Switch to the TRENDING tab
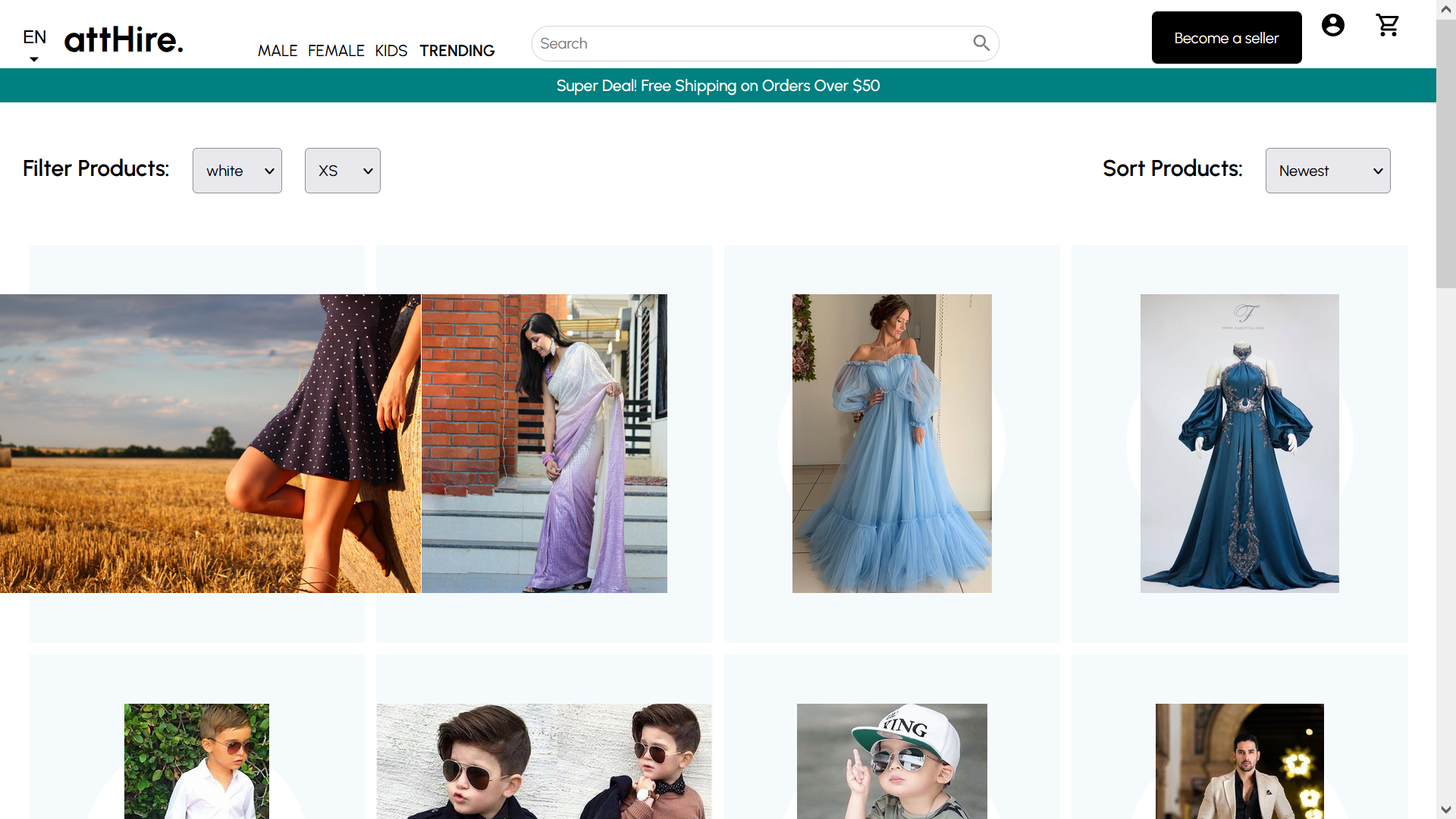This screenshot has height=819, width=1456. tap(457, 51)
